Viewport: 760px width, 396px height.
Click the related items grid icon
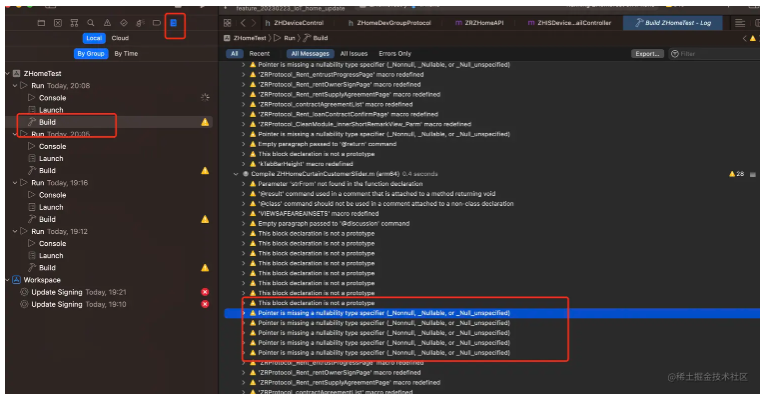click(x=227, y=23)
